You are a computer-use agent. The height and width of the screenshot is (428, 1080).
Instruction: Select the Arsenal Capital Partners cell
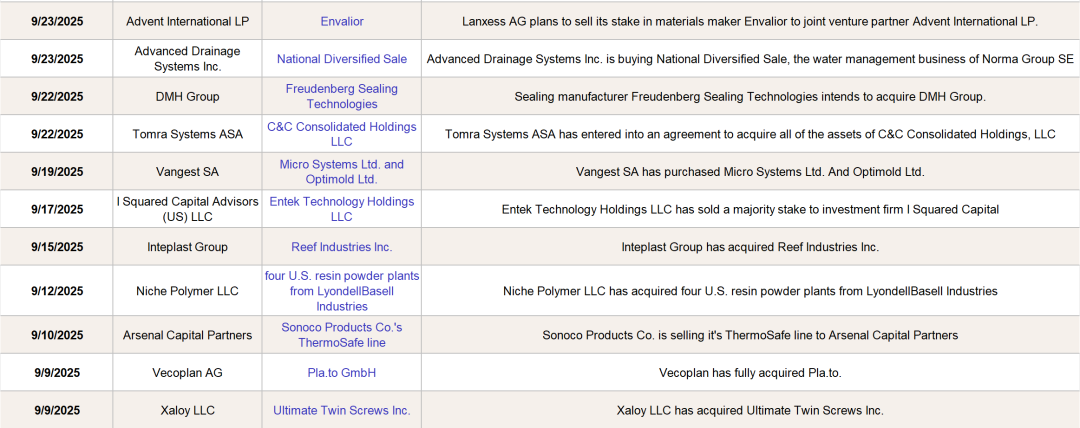pos(187,335)
